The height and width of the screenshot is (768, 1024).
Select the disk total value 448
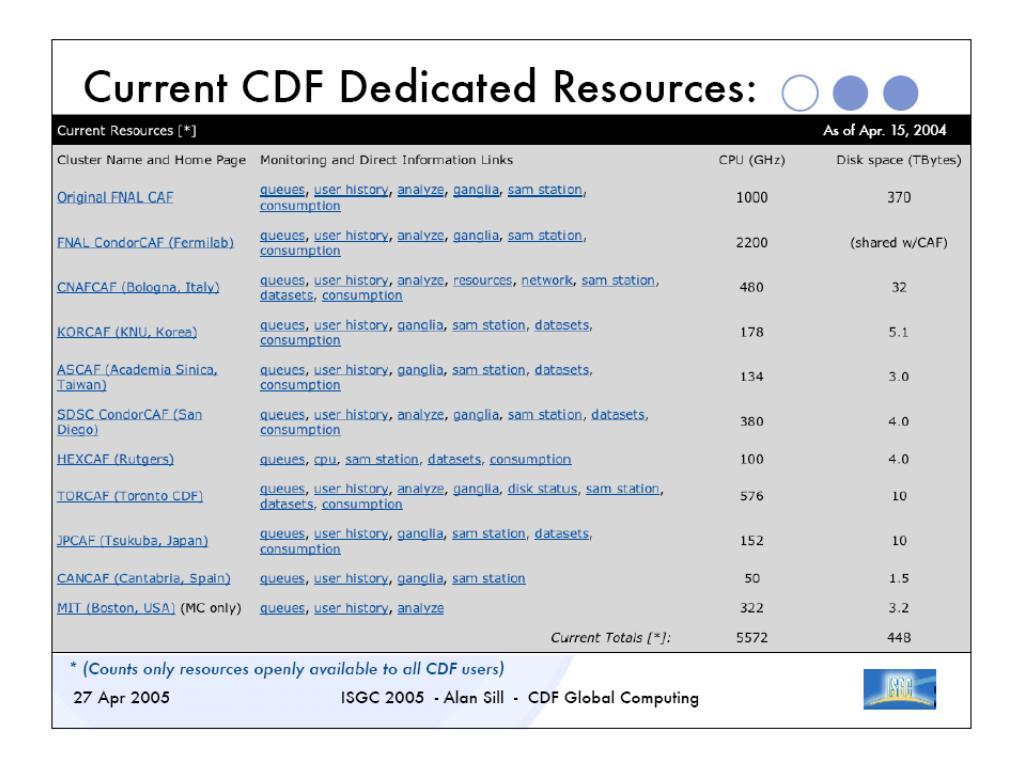(x=899, y=638)
